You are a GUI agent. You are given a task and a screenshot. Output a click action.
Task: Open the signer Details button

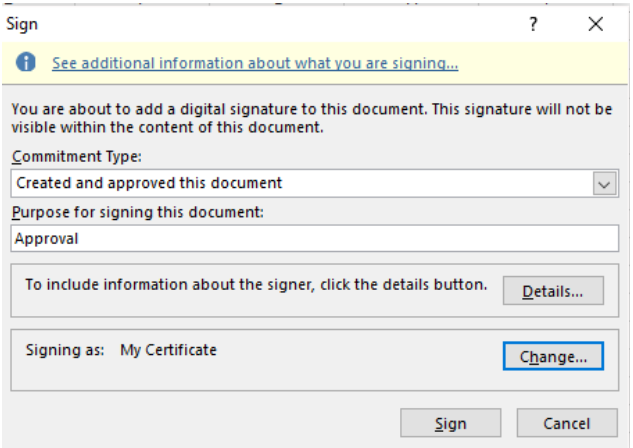[x=553, y=291]
